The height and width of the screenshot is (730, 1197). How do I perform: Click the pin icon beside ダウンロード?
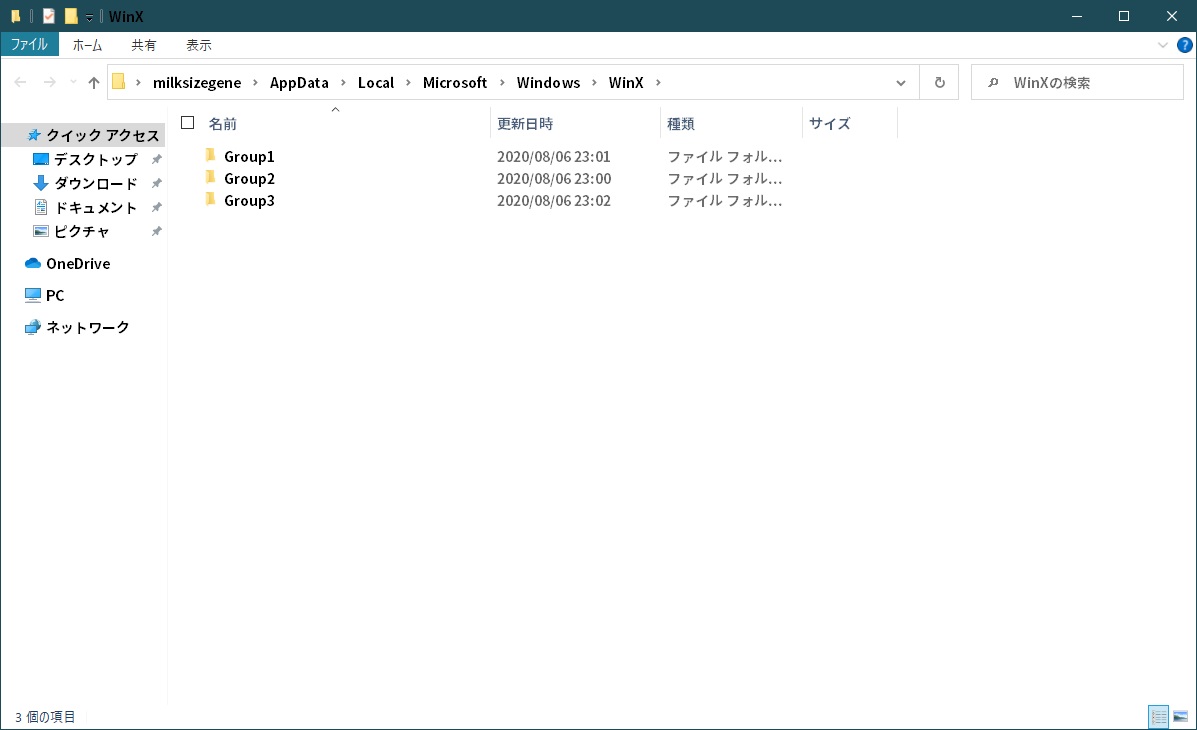[x=156, y=183]
